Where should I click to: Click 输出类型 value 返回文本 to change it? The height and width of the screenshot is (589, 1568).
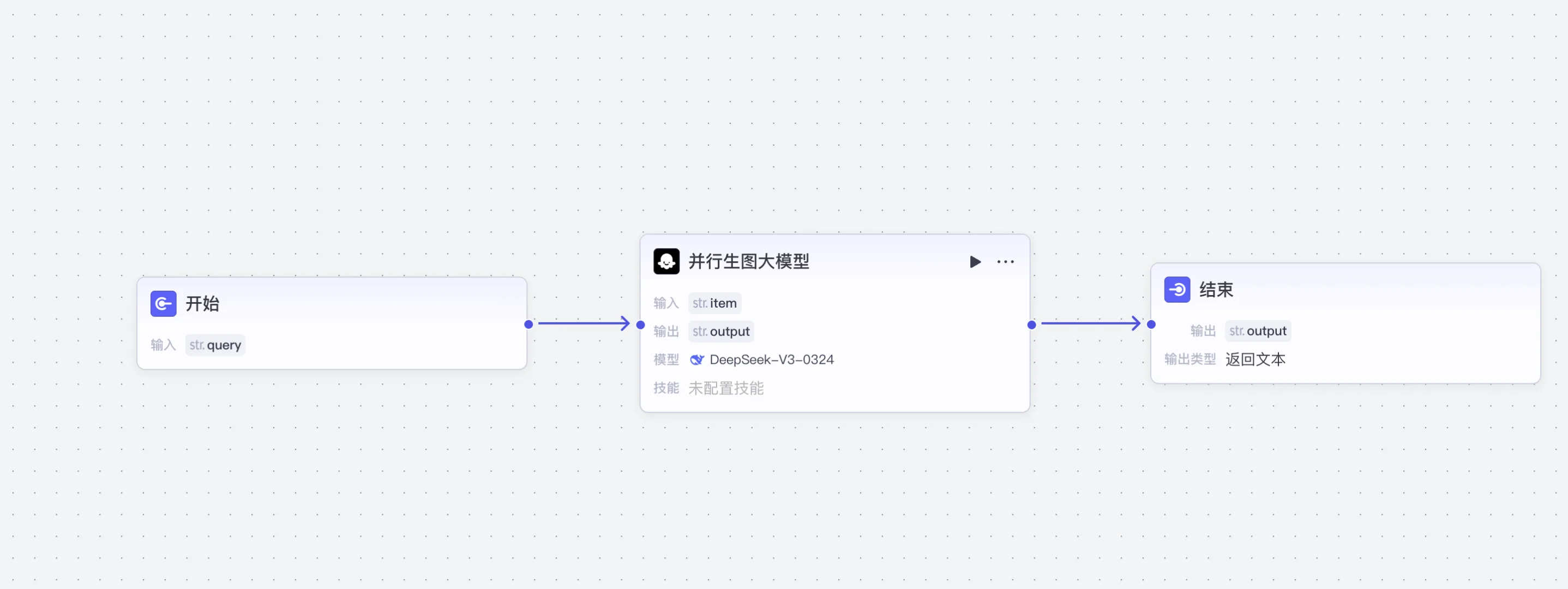(x=1255, y=359)
